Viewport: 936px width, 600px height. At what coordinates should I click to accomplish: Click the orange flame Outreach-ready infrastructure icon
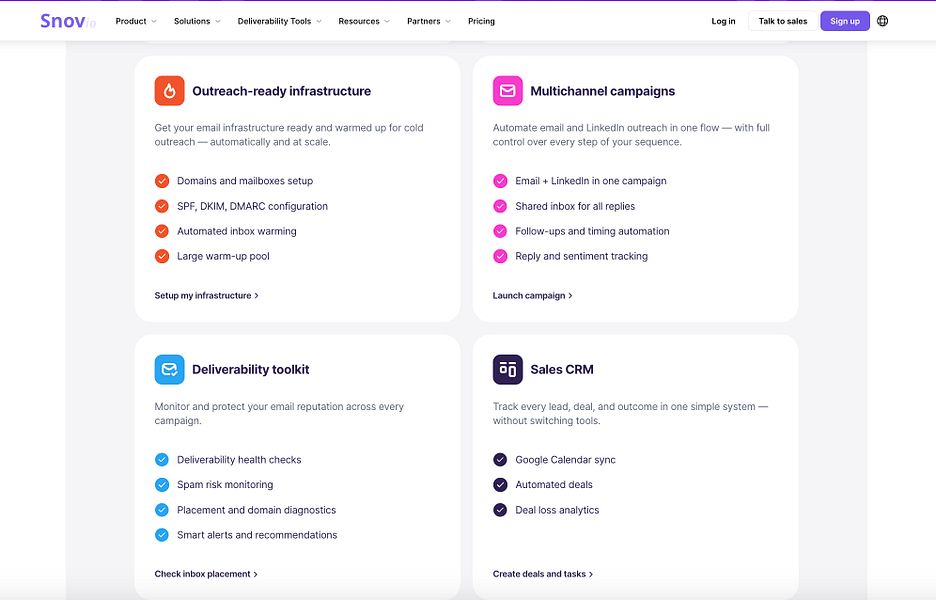pos(170,91)
